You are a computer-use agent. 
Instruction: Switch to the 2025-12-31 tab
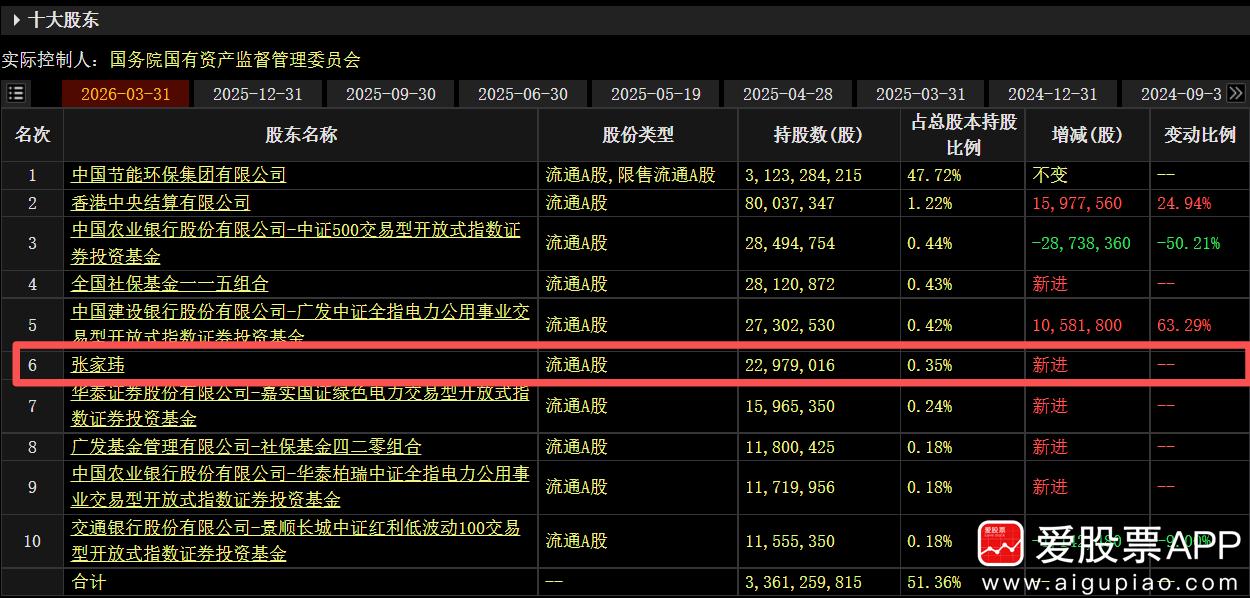[x=258, y=94]
